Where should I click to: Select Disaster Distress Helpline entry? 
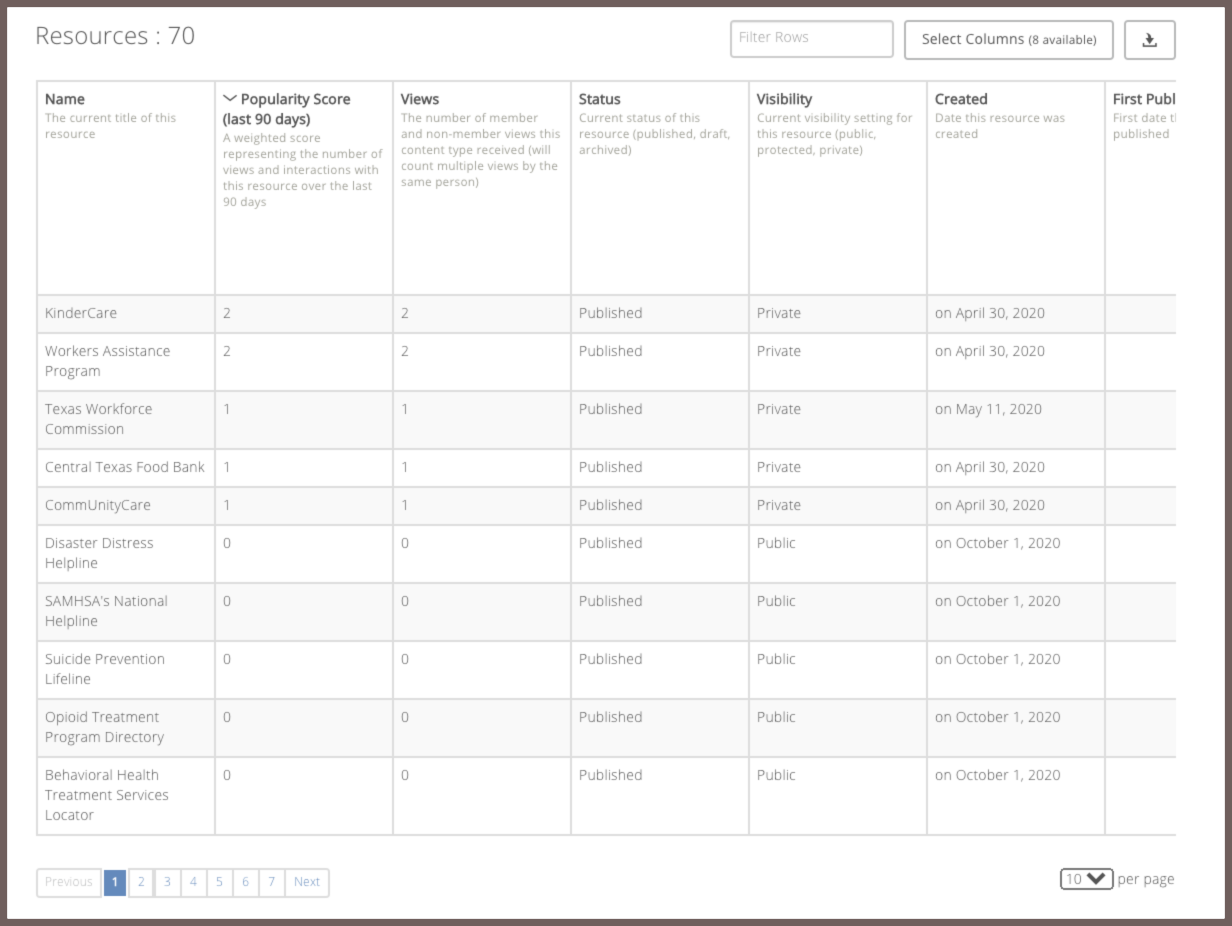(x=99, y=553)
